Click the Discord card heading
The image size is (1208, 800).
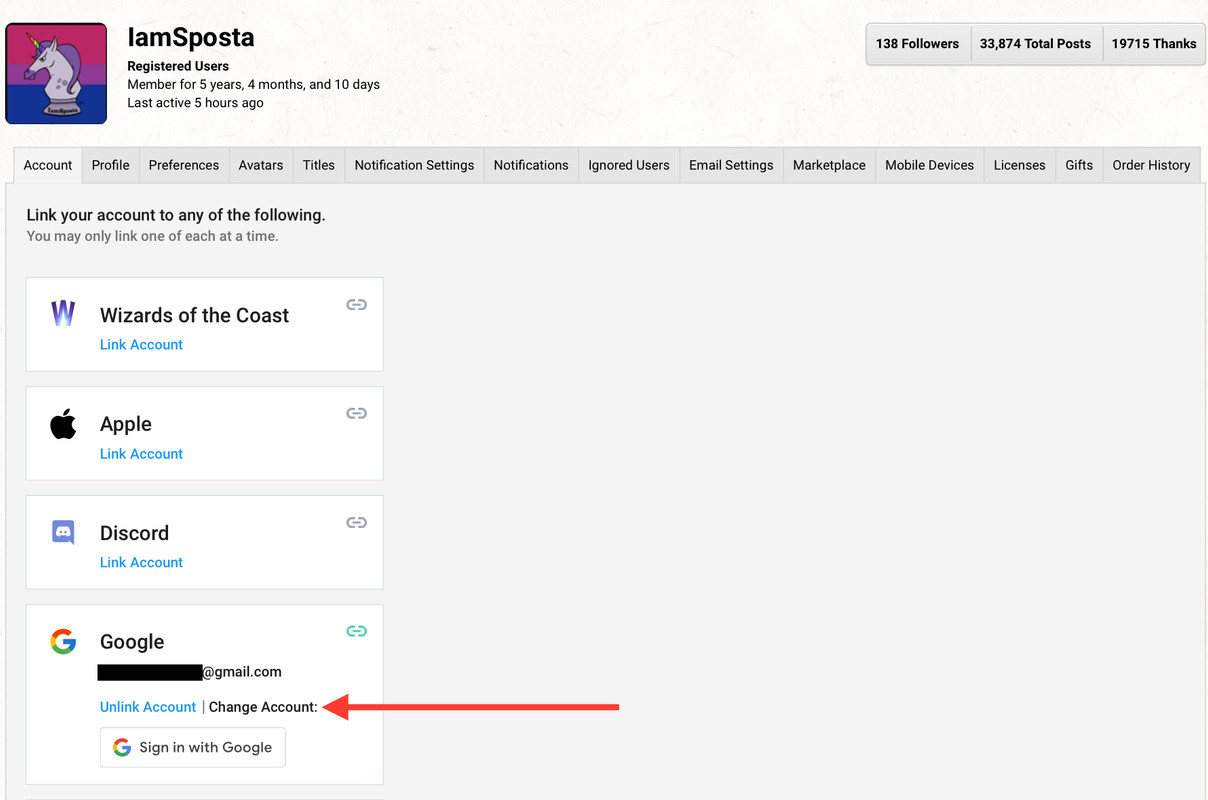[x=134, y=533]
